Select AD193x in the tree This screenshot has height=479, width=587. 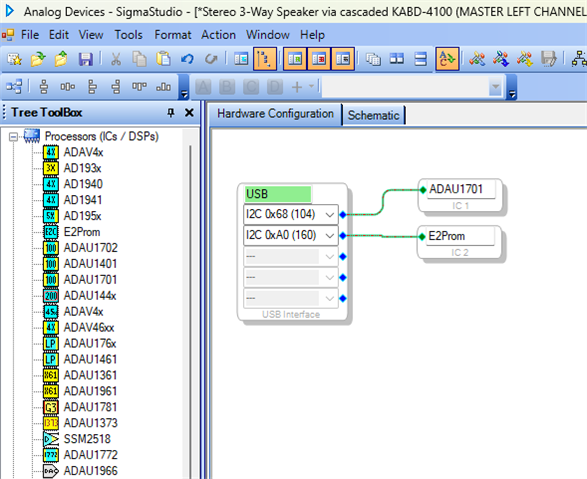point(82,168)
